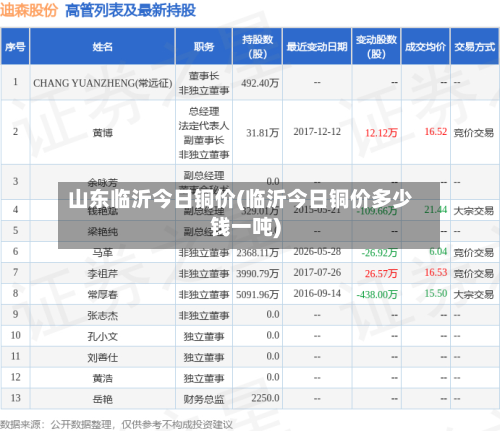Select the name 常厚春
The image size is (500, 431).
(x=103, y=294)
